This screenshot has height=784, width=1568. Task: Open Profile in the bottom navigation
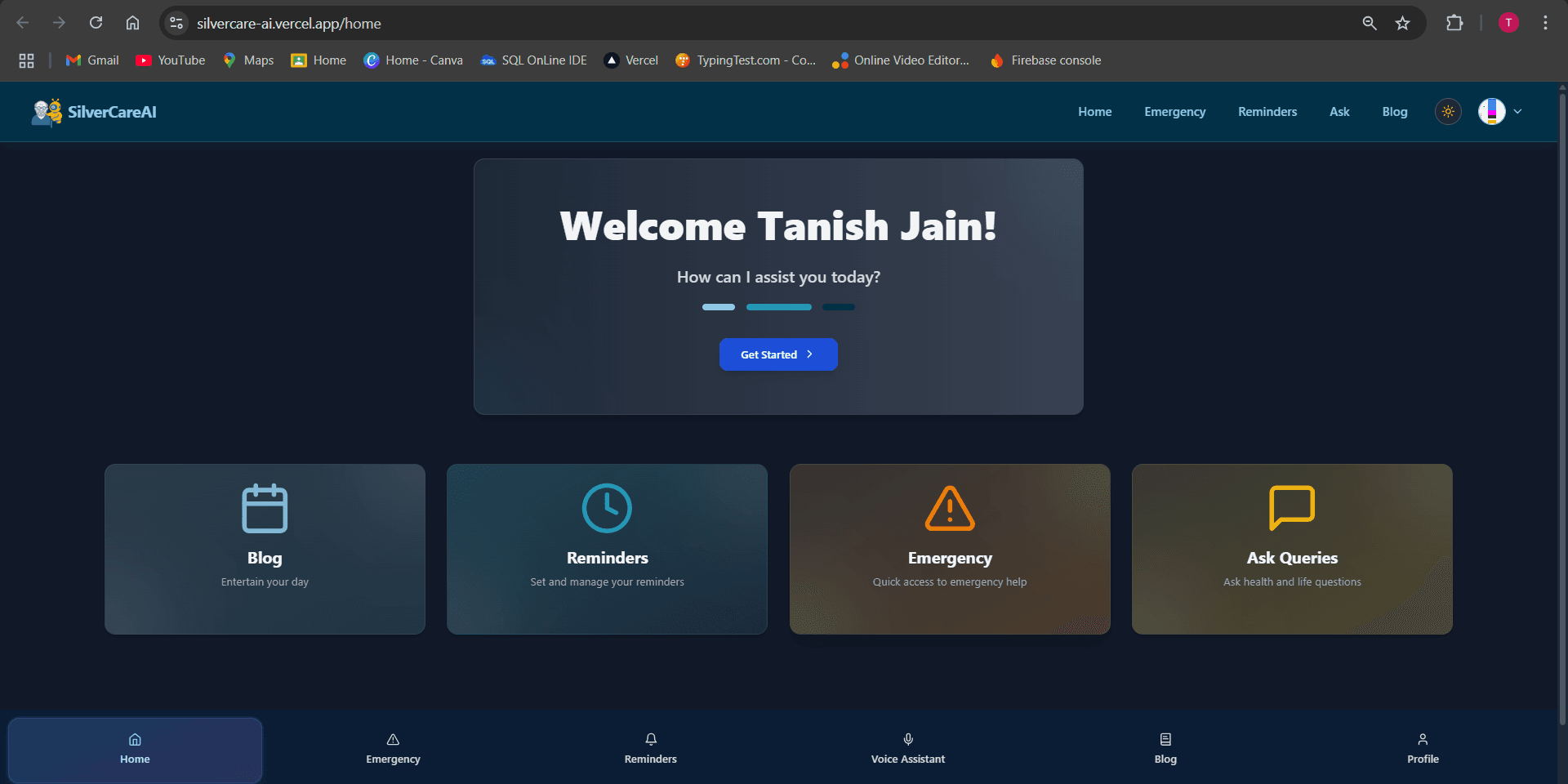tap(1423, 748)
